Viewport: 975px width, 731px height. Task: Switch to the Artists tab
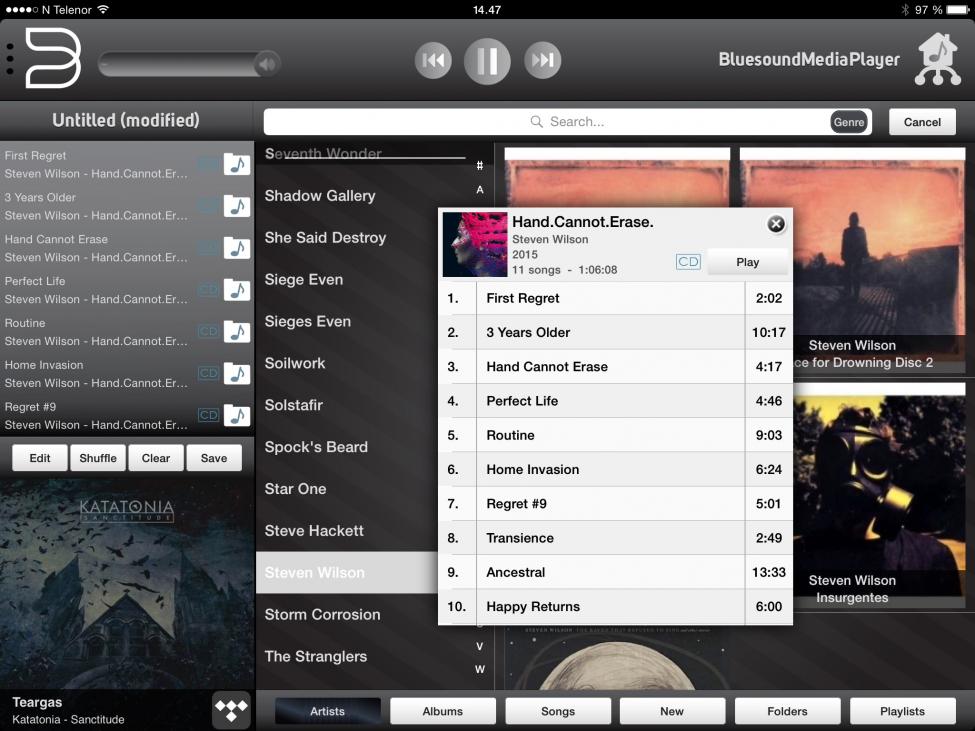pyautogui.click(x=327, y=711)
